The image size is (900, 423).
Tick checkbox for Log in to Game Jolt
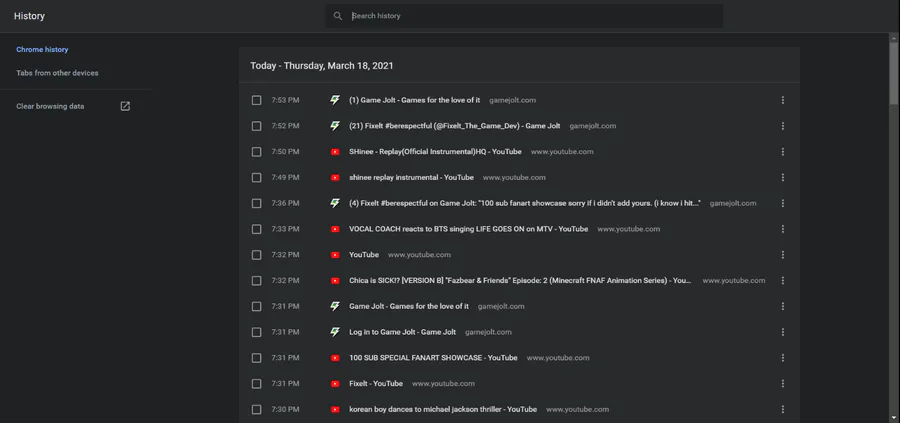click(x=257, y=332)
